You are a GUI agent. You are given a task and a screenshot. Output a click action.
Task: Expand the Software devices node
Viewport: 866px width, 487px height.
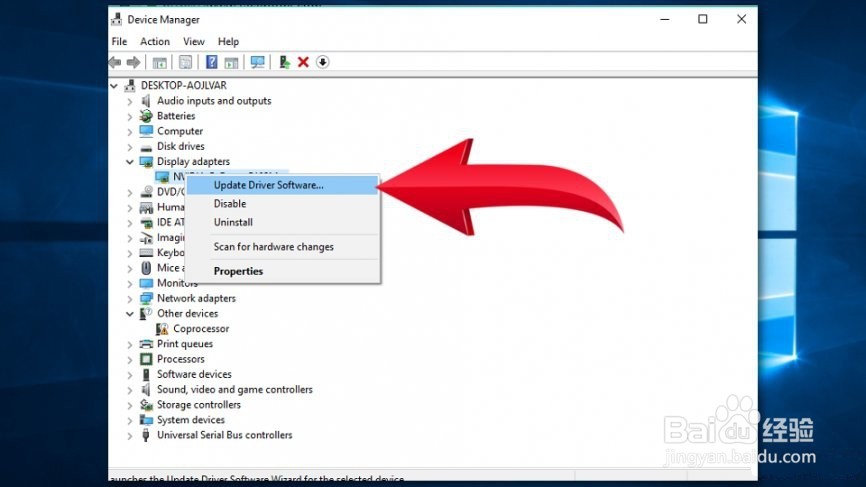(x=130, y=375)
